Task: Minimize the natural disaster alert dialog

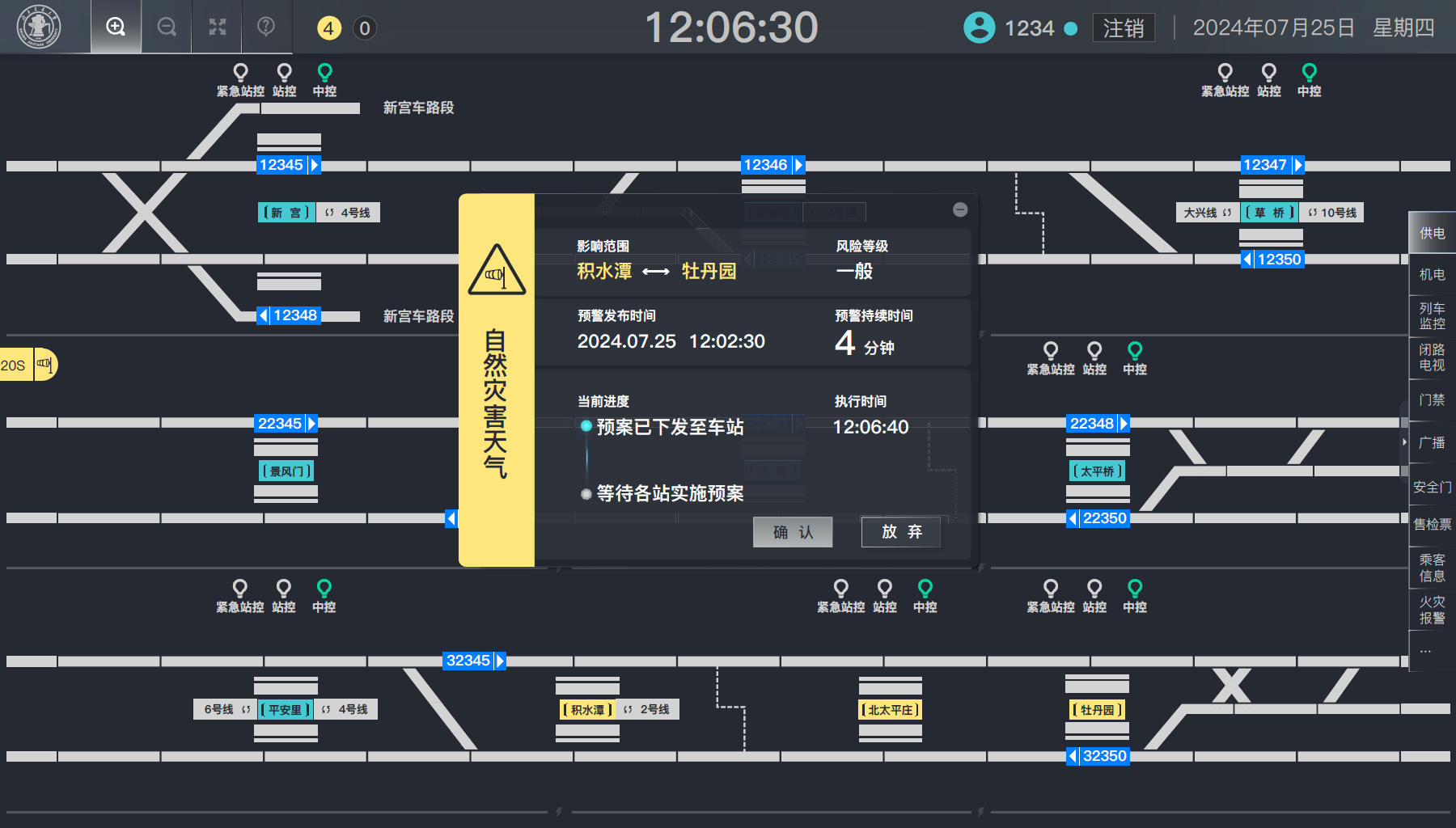Action: pos(960,209)
